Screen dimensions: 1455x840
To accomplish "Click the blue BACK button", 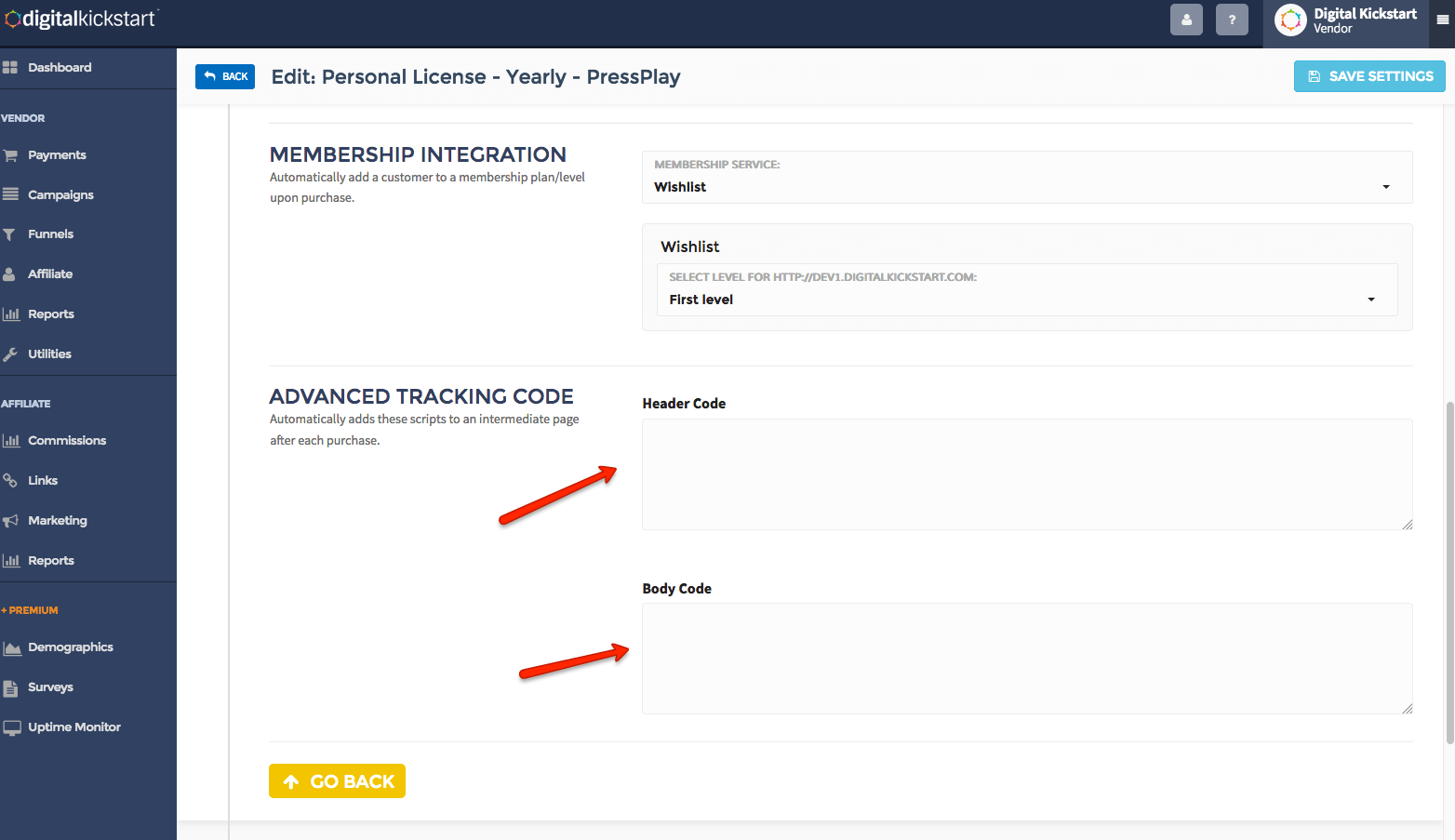I will [225, 76].
